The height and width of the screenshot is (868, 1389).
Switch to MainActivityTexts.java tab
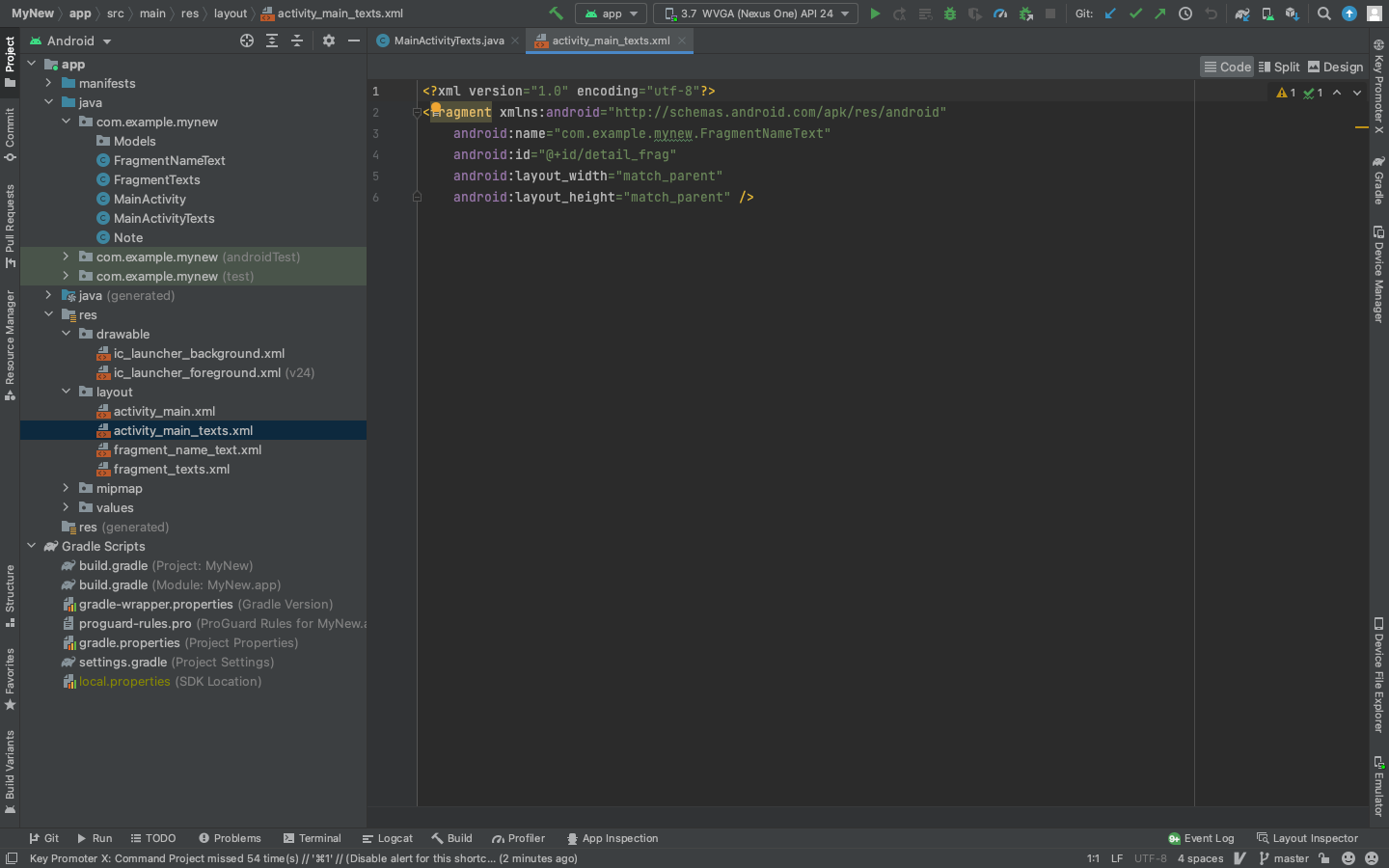point(449,41)
